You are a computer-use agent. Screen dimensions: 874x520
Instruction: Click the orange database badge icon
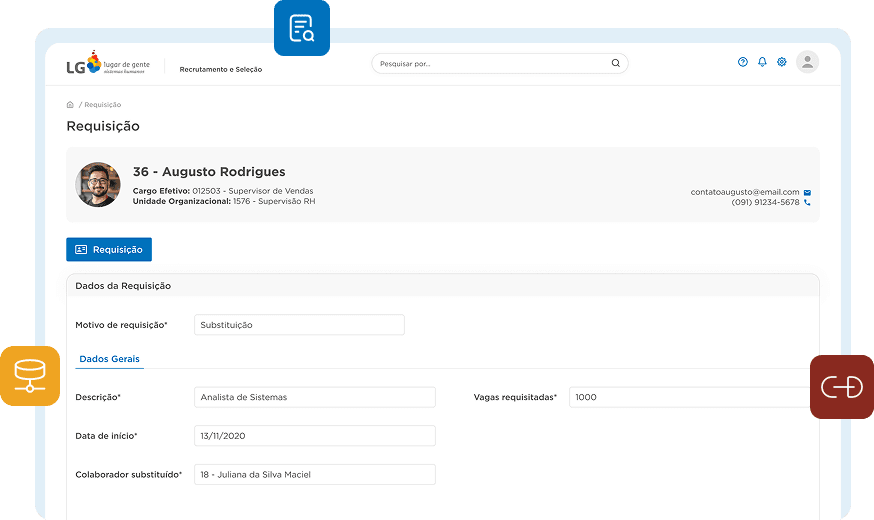30,376
